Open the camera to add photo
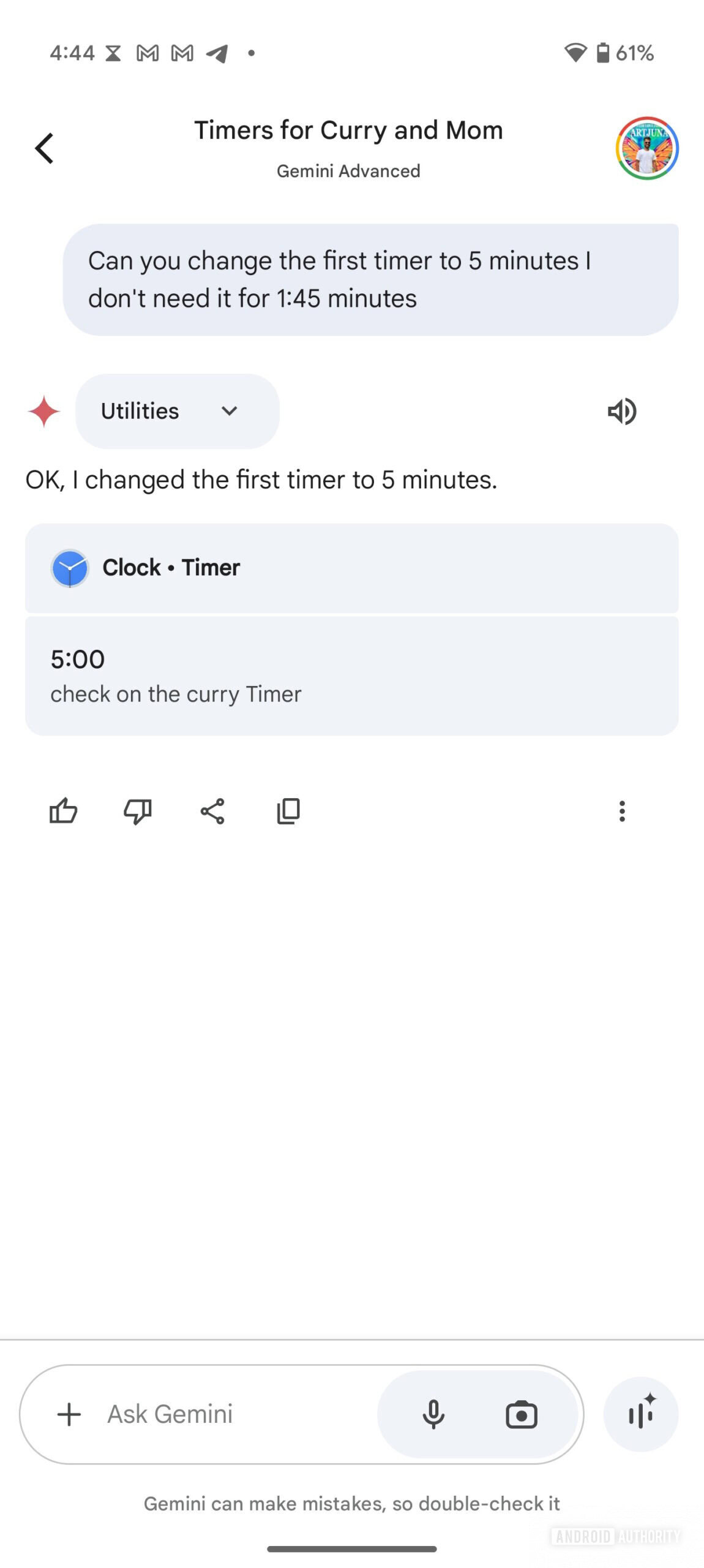This screenshot has height=1568, width=704. coord(522,1414)
